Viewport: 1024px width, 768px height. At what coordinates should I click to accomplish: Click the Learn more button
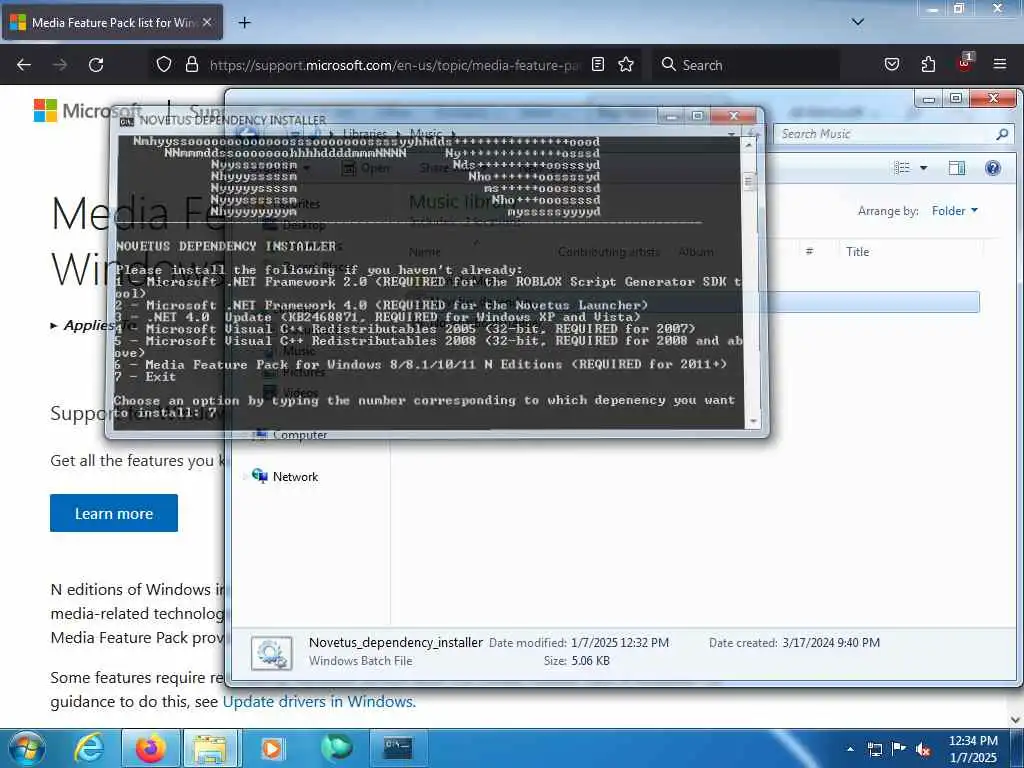click(x=114, y=513)
